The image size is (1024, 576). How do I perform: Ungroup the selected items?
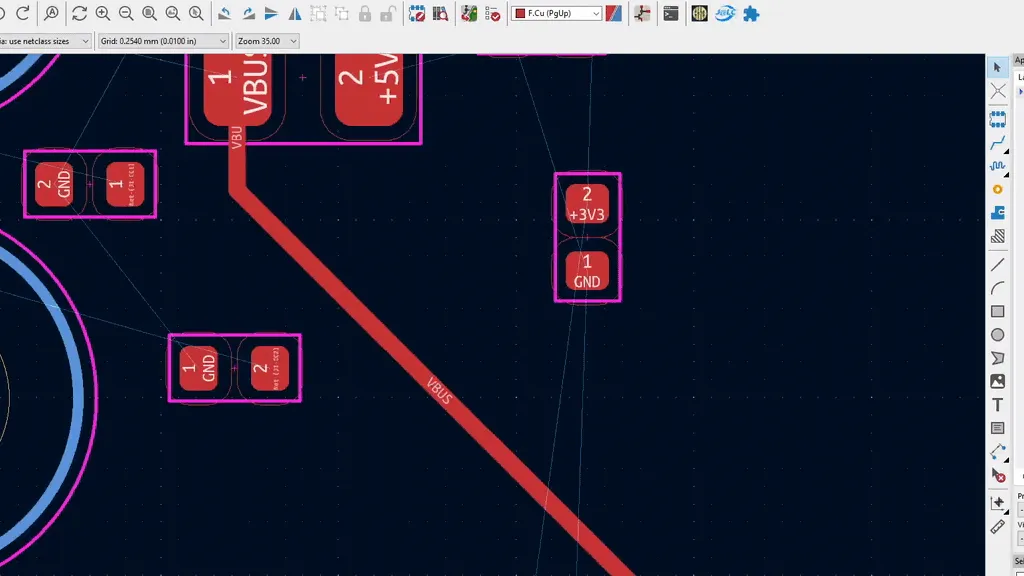[x=342, y=13]
